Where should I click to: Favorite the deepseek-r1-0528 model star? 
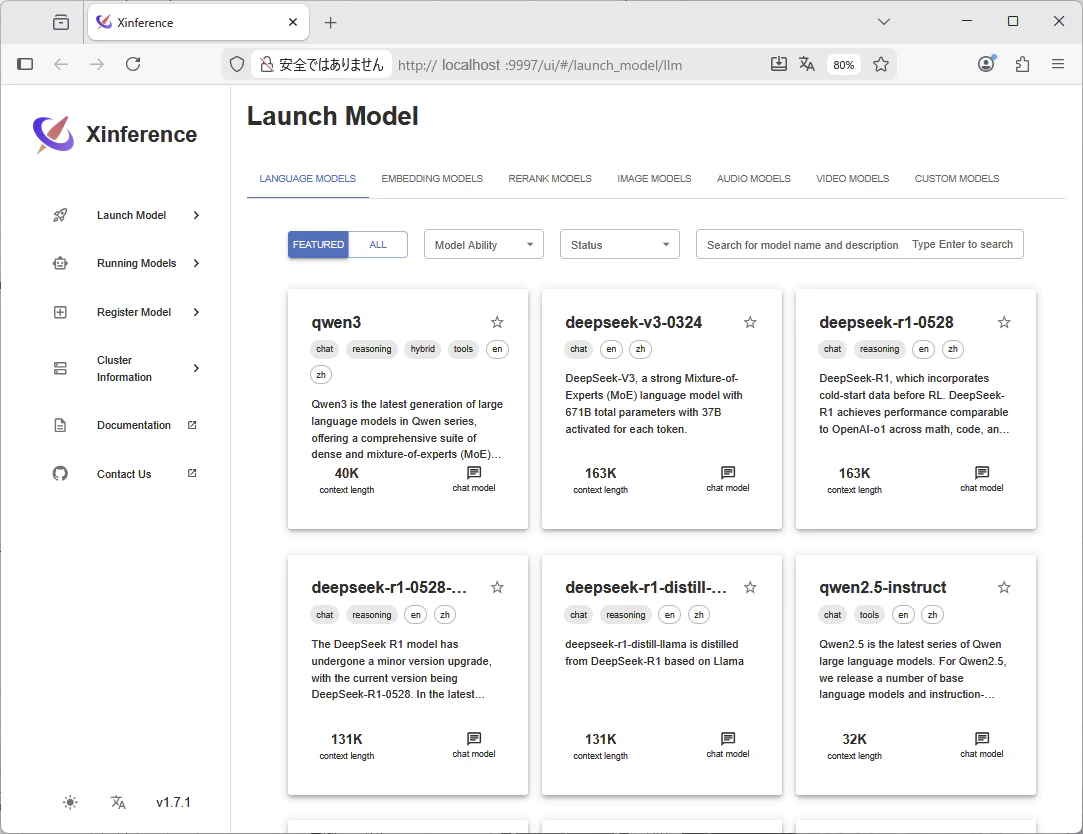[1004, 322]
